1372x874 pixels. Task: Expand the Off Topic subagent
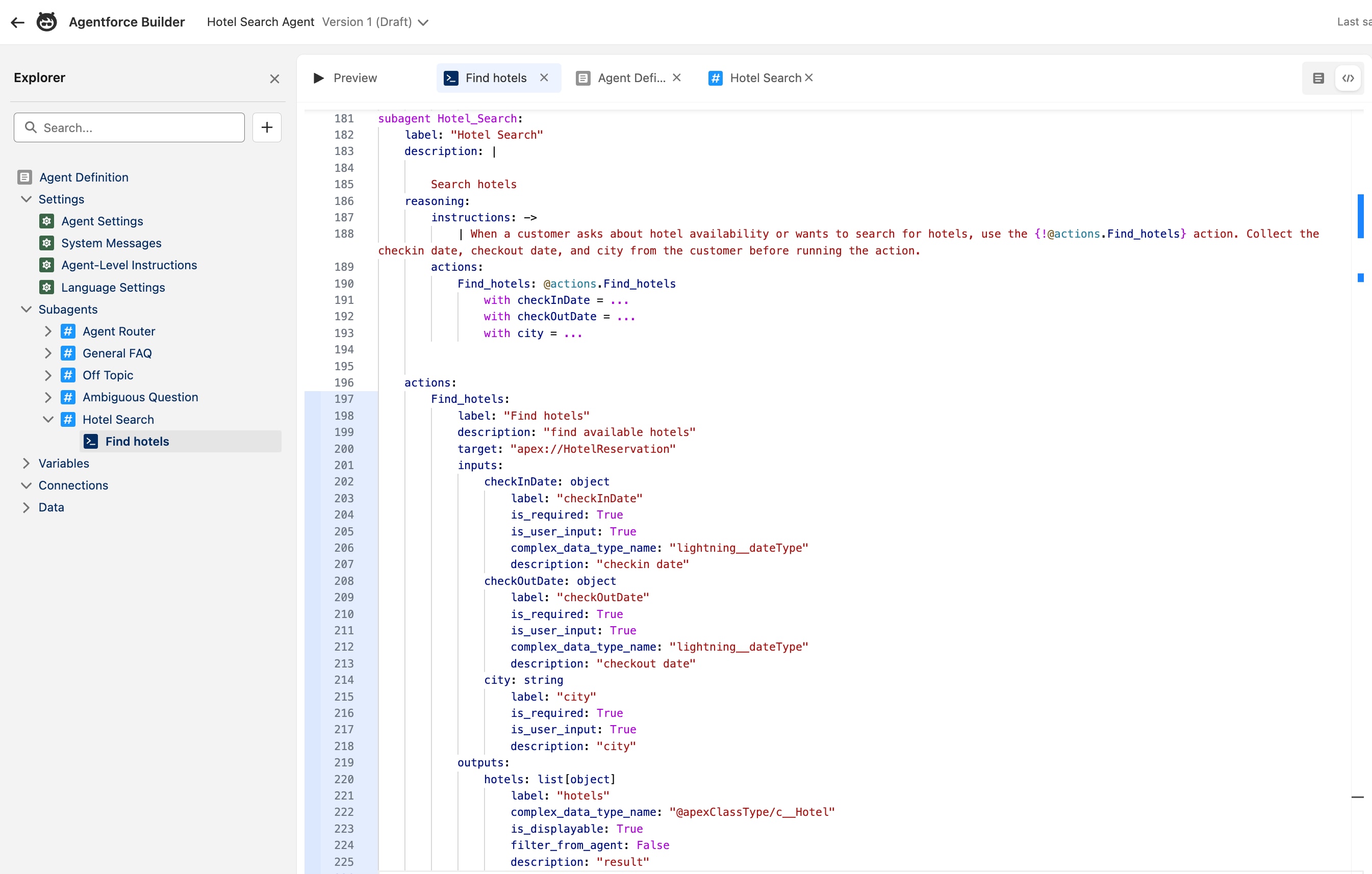pyautogui.click(x=48, y=375)
